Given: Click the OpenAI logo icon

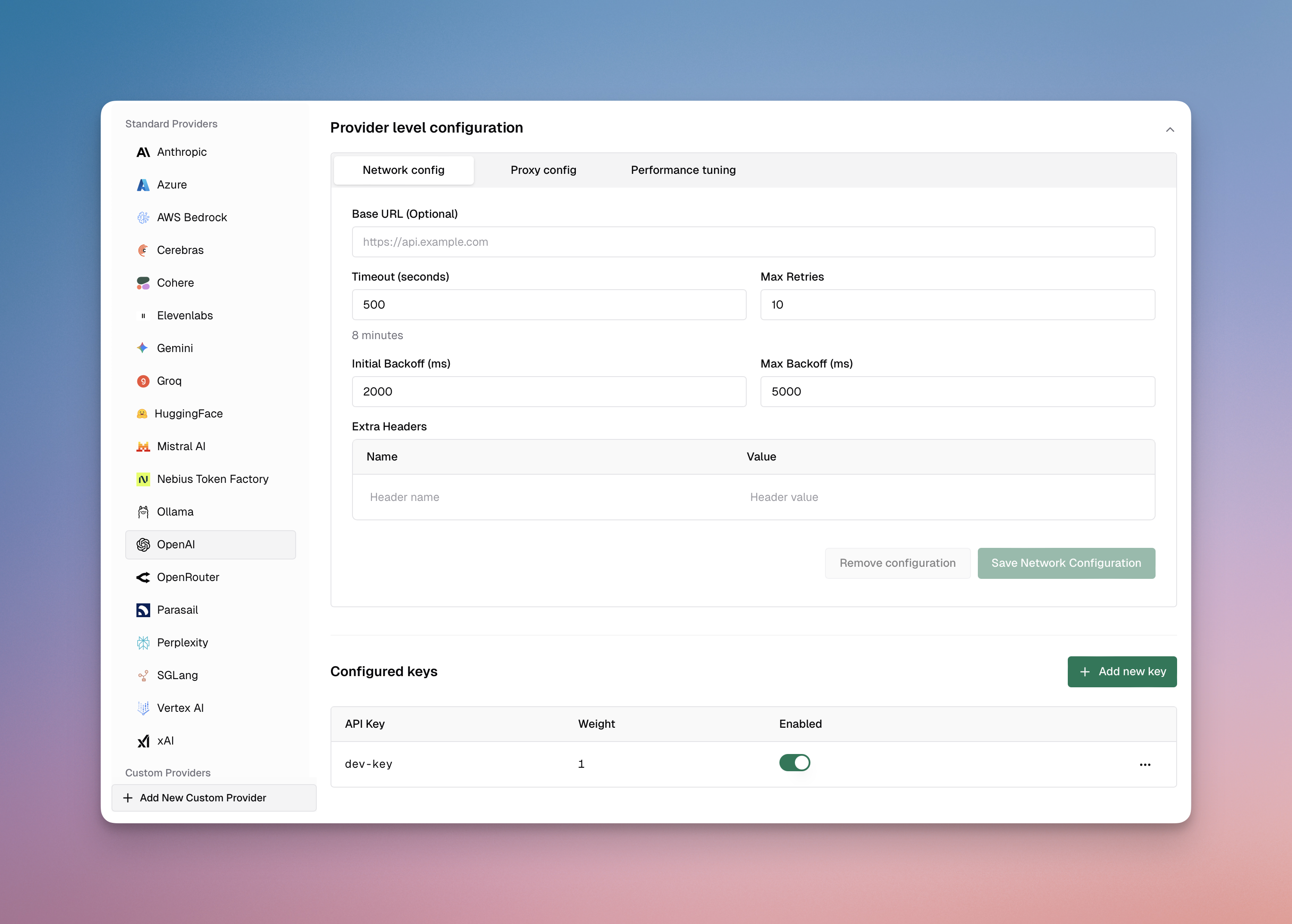Looking at the screenshot, I should click(143, 544).
